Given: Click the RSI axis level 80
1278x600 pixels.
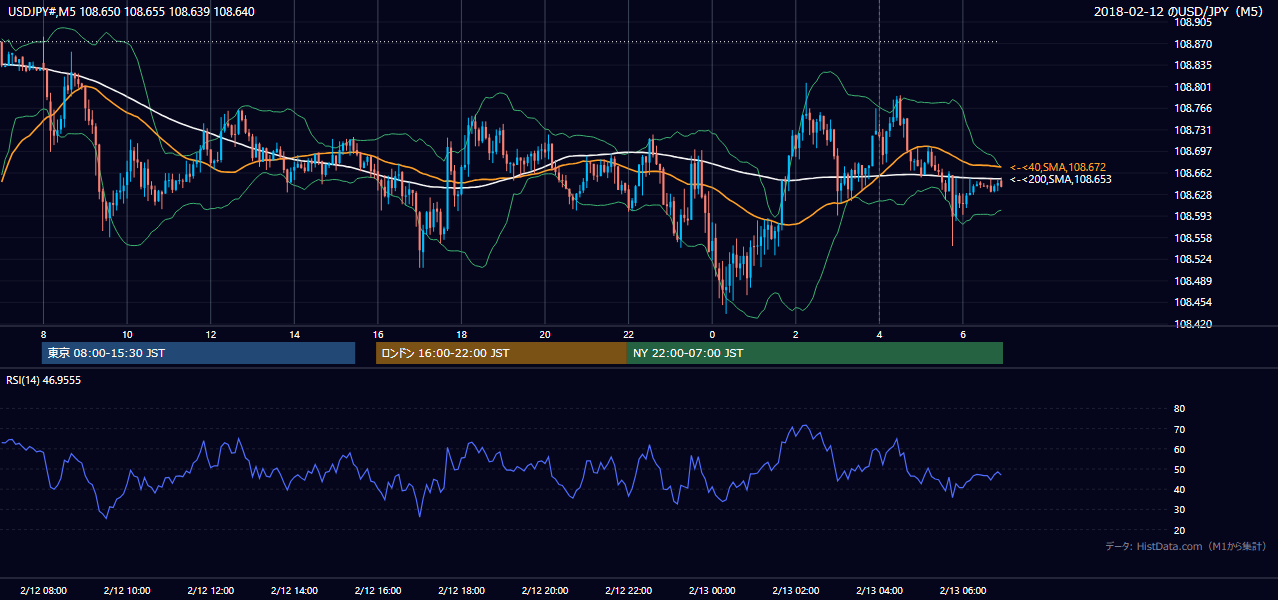Looking at the screenshot, I should (x=1179, y=409).
